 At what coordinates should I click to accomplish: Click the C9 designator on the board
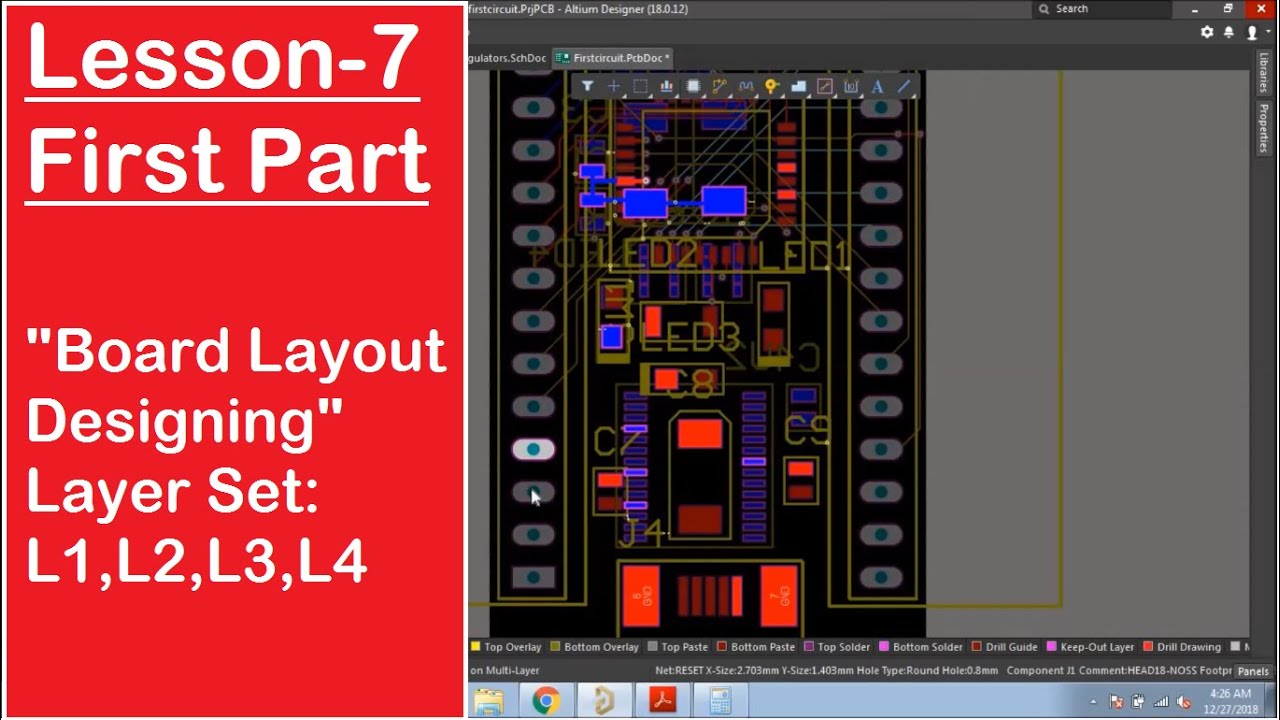point(808,430)
